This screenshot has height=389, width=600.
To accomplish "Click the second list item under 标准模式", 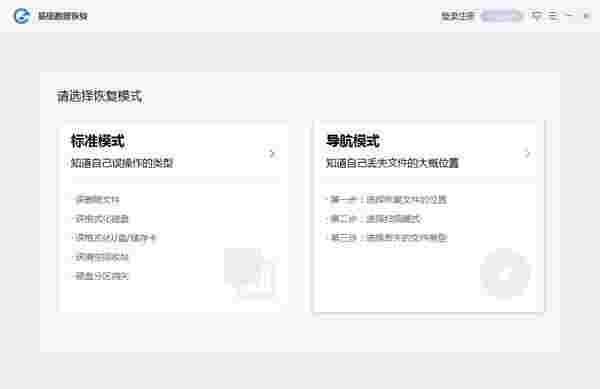I will coord(102,218).
